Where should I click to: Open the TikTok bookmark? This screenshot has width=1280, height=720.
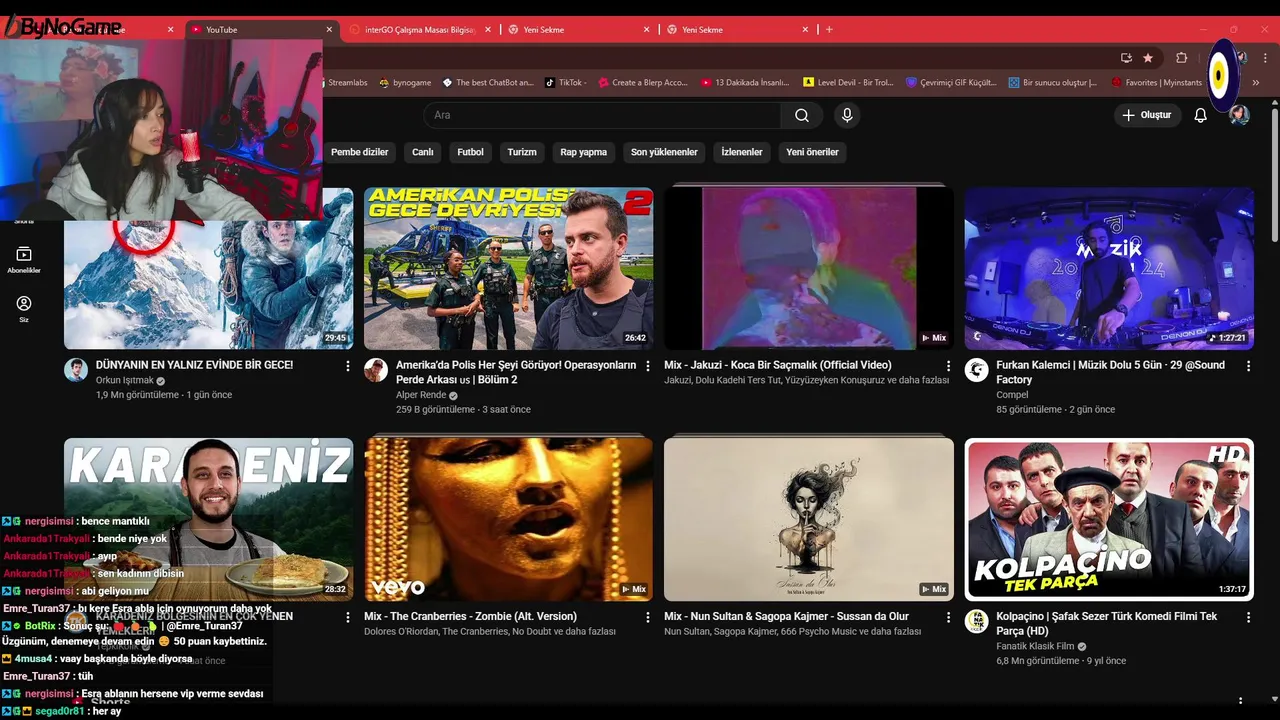566,83
